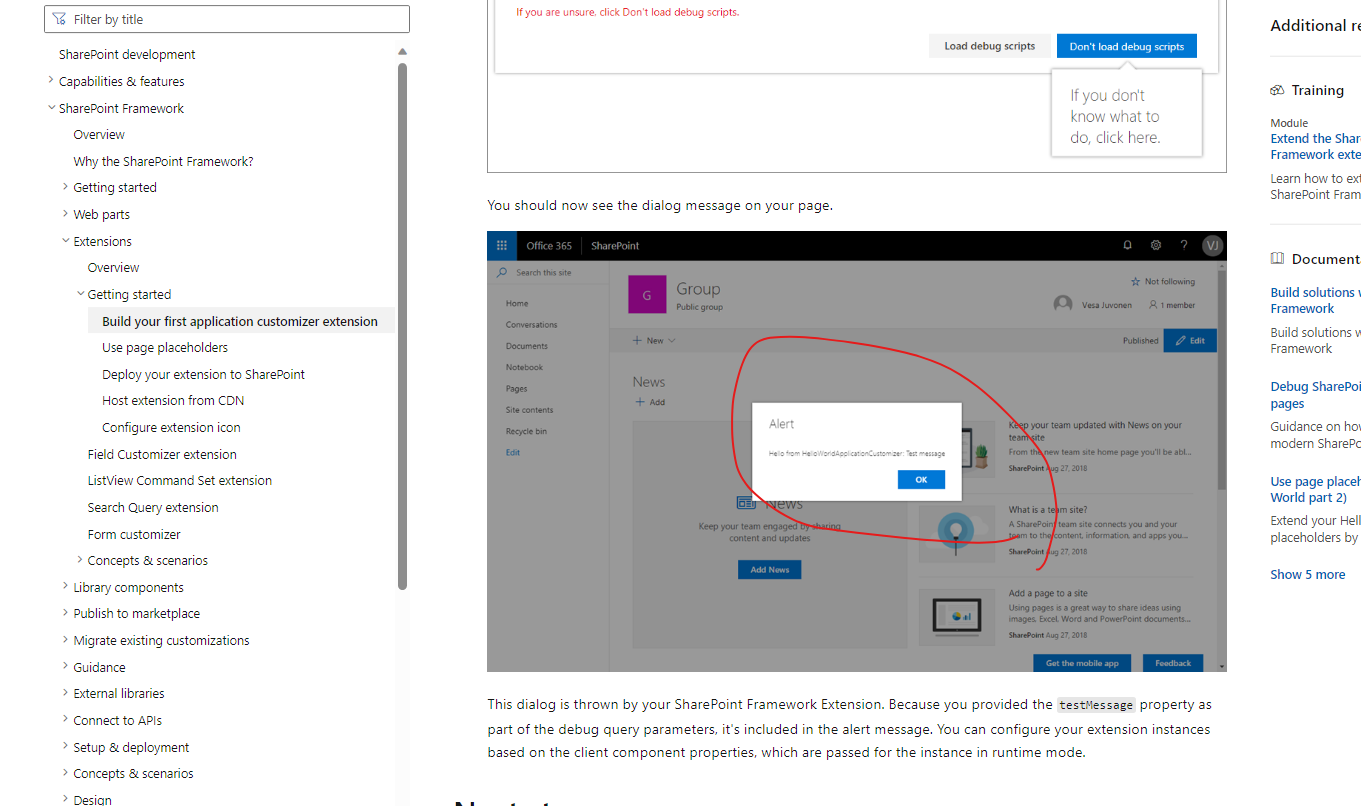Open SharePoint Framework Overview item
The image size is (1361, 806).
pyautogui.click(x=99, y=134)
